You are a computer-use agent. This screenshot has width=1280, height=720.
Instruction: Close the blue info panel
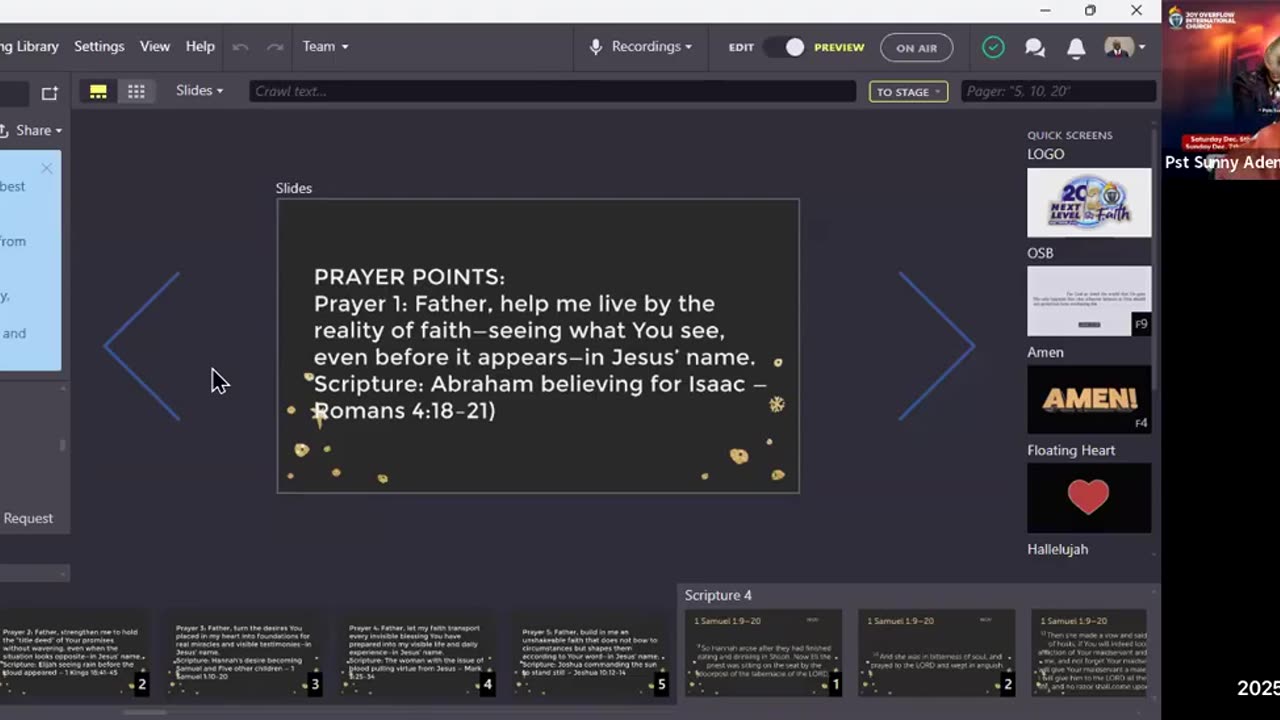pos(47,168)
